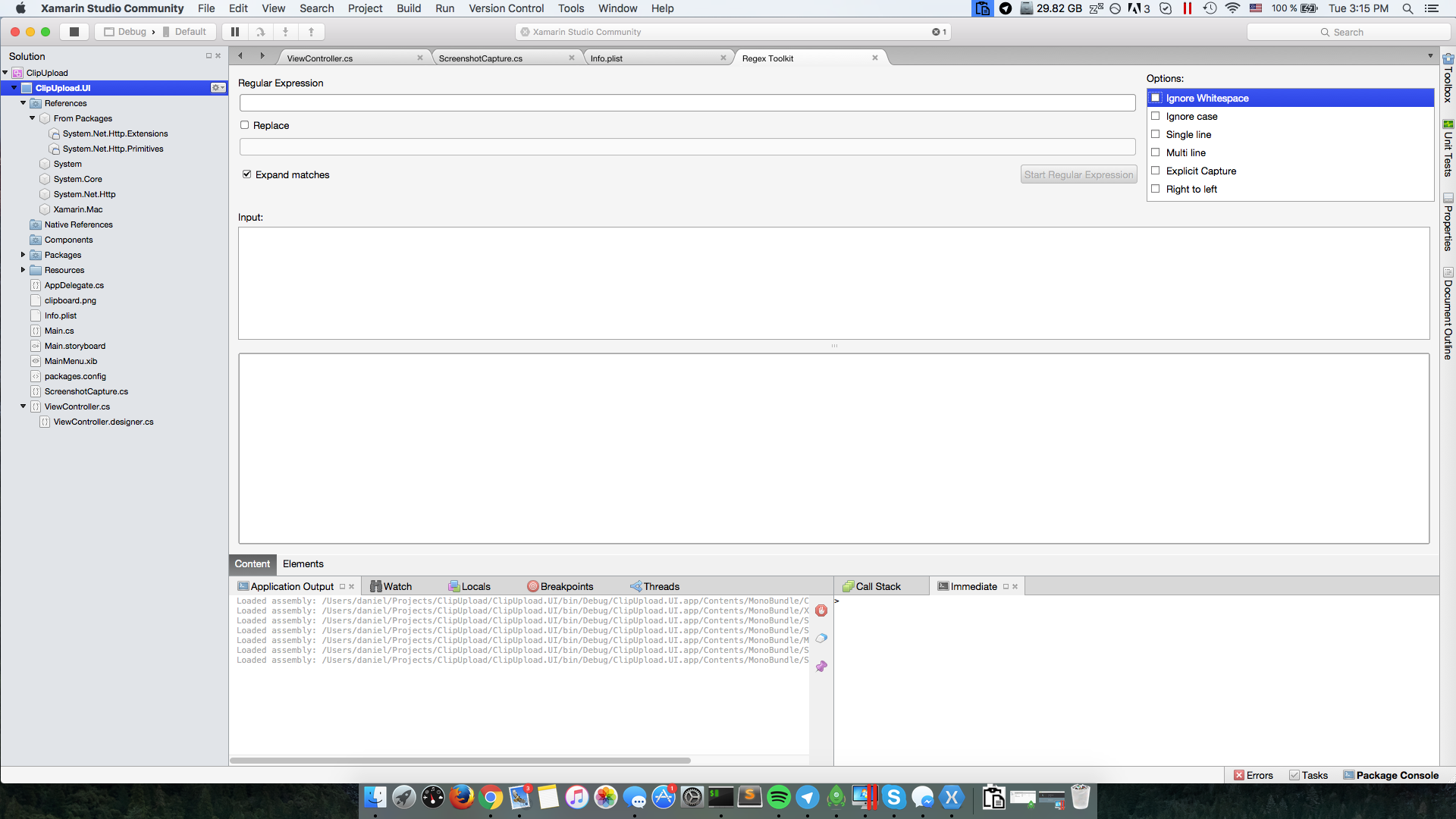
Task: Collapse the References folder
Action: tap(24, 103)
